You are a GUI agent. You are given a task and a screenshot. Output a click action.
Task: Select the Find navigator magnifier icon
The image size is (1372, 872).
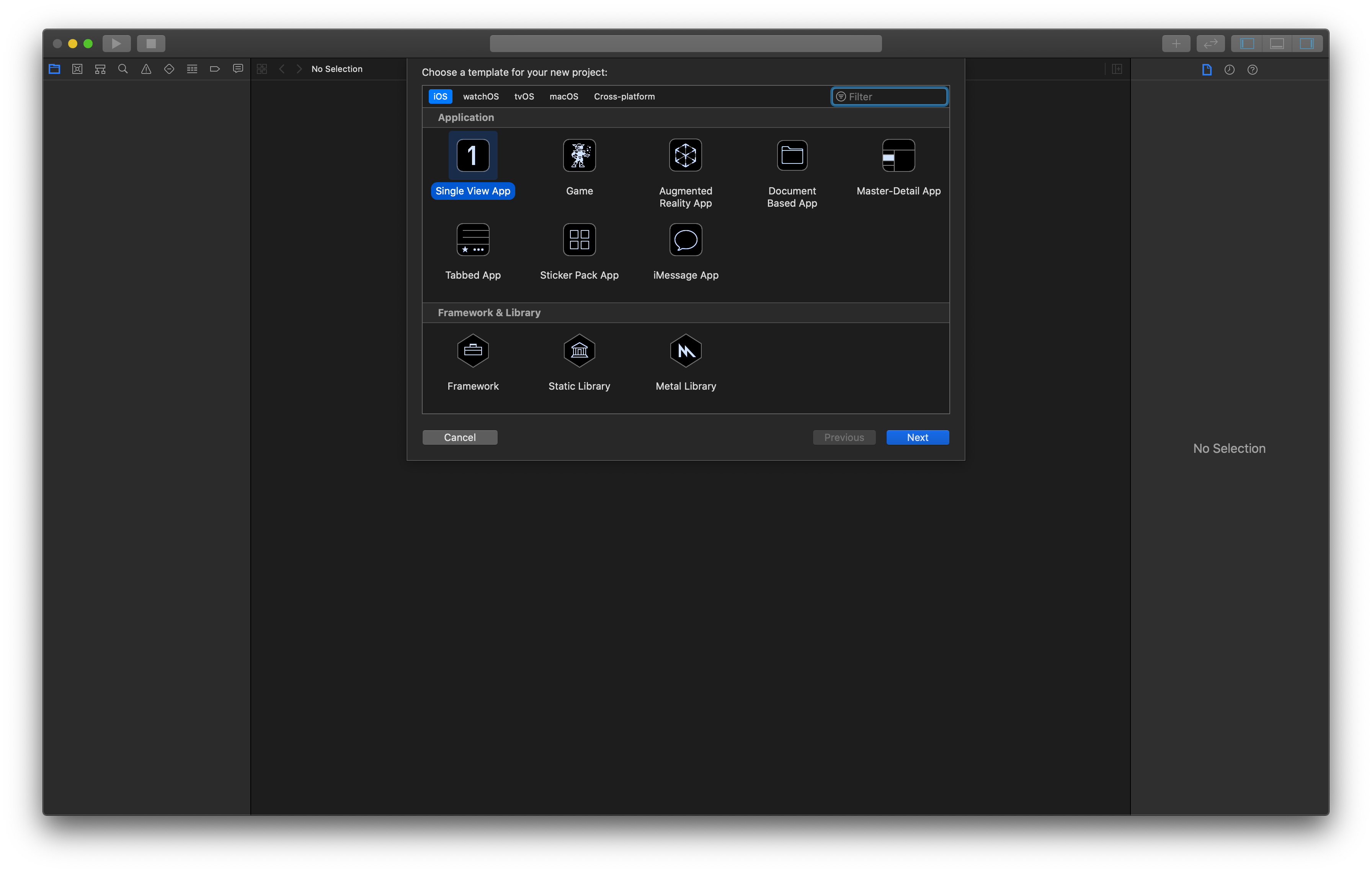coord(123,69)
